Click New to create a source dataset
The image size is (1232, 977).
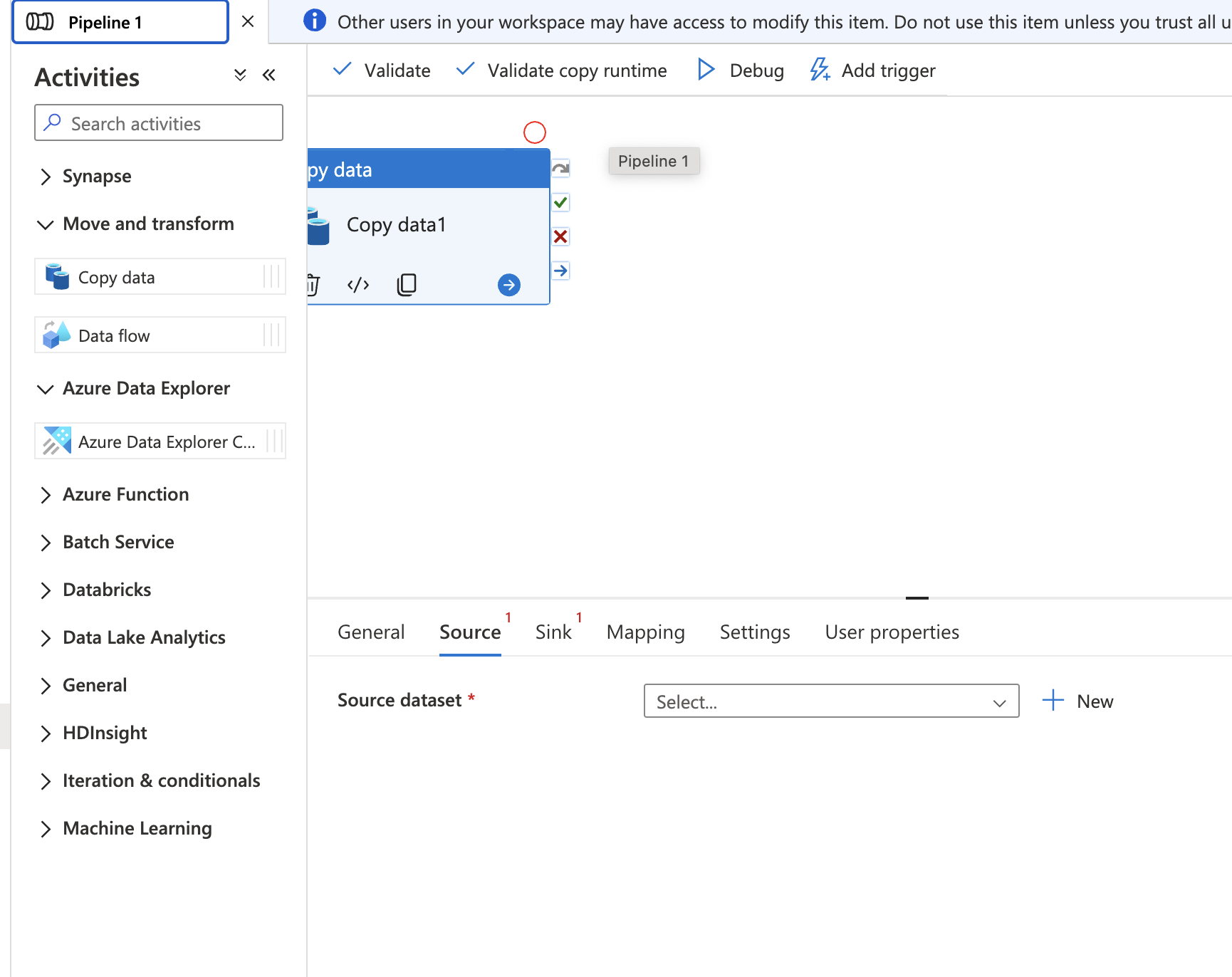(1078, 701)
